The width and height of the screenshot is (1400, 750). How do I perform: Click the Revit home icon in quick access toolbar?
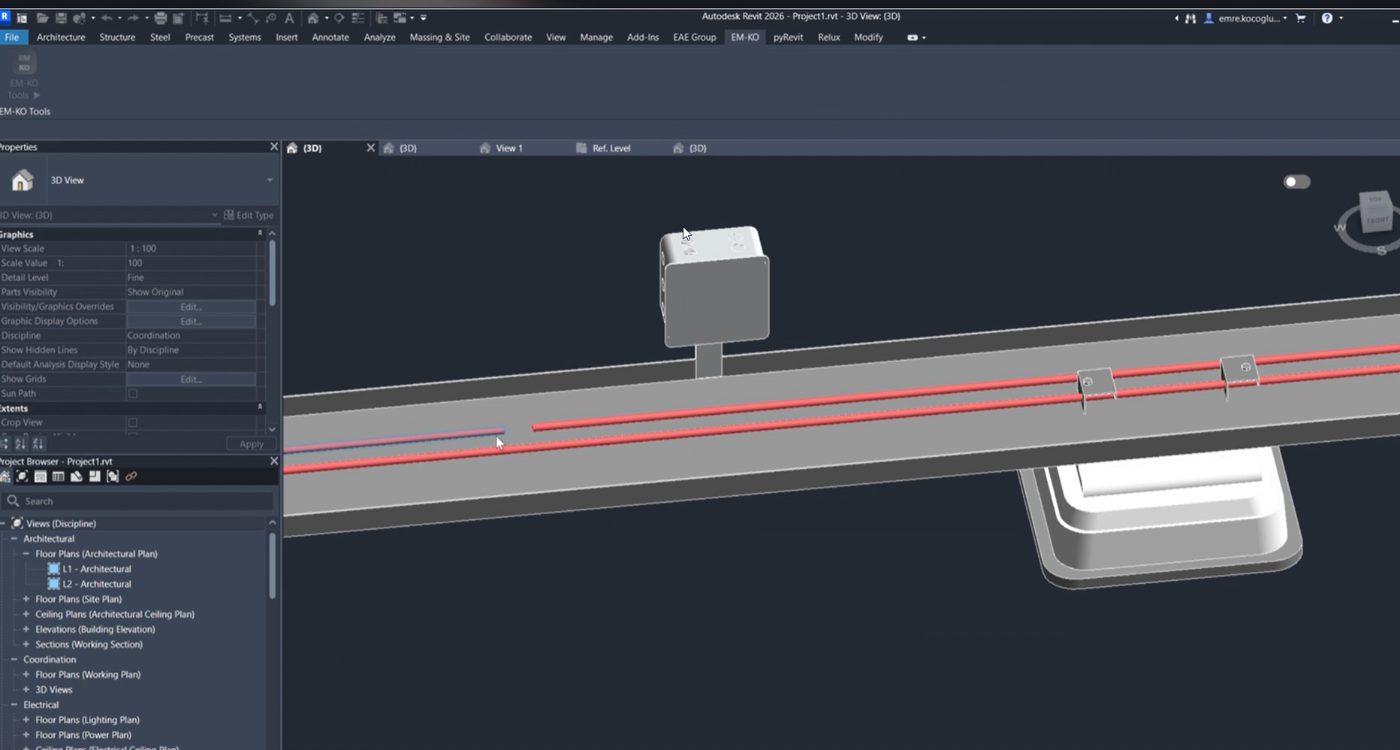22,18
